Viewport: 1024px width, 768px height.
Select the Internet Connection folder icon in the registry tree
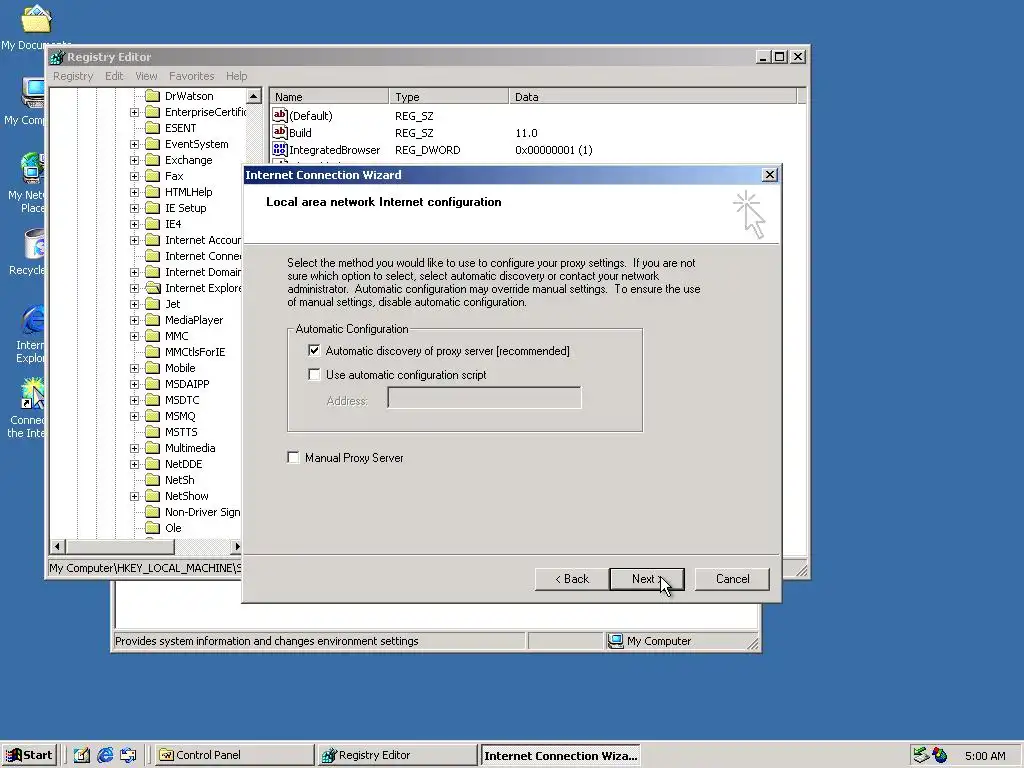[x=153, y=256]
